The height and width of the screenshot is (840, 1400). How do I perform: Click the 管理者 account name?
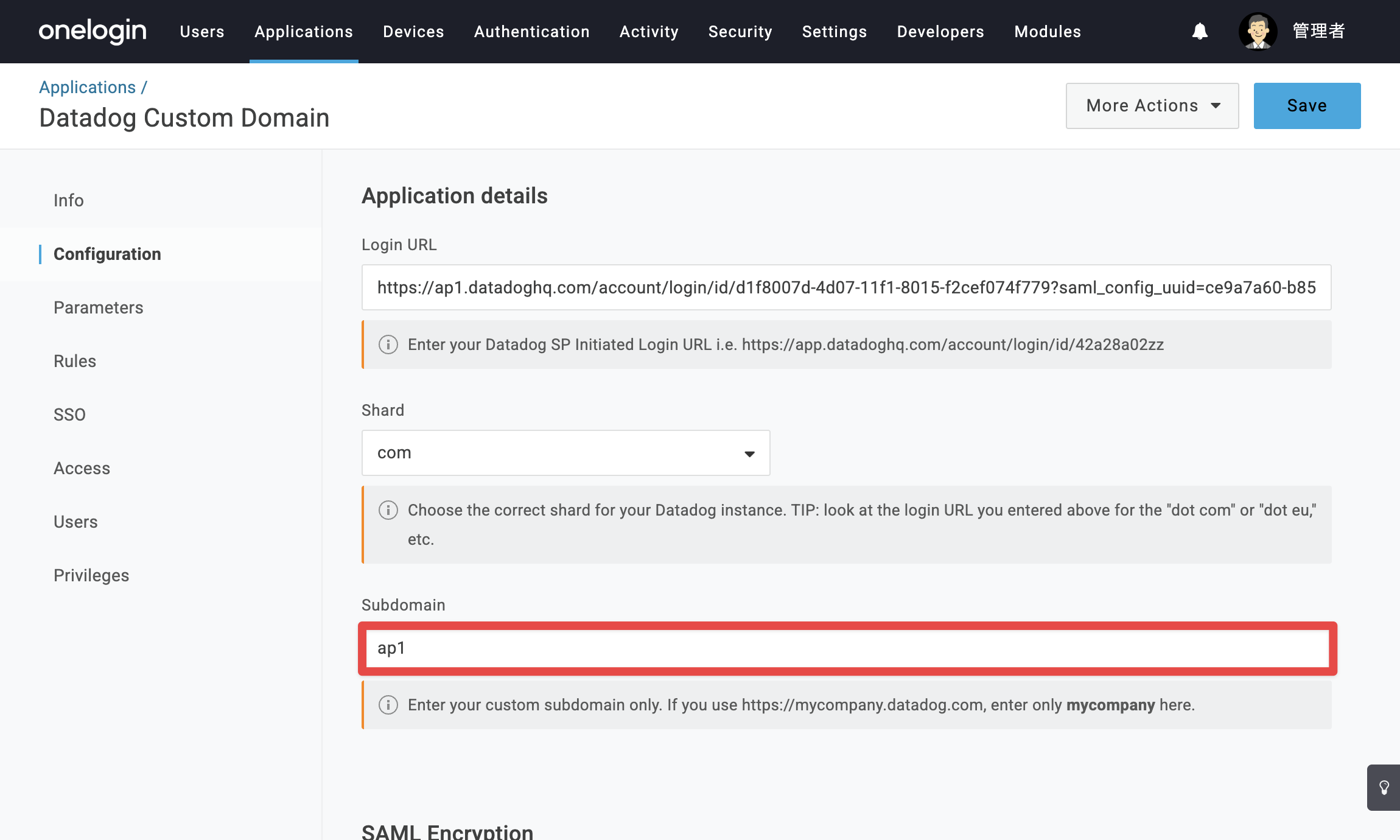(1318, 31)
